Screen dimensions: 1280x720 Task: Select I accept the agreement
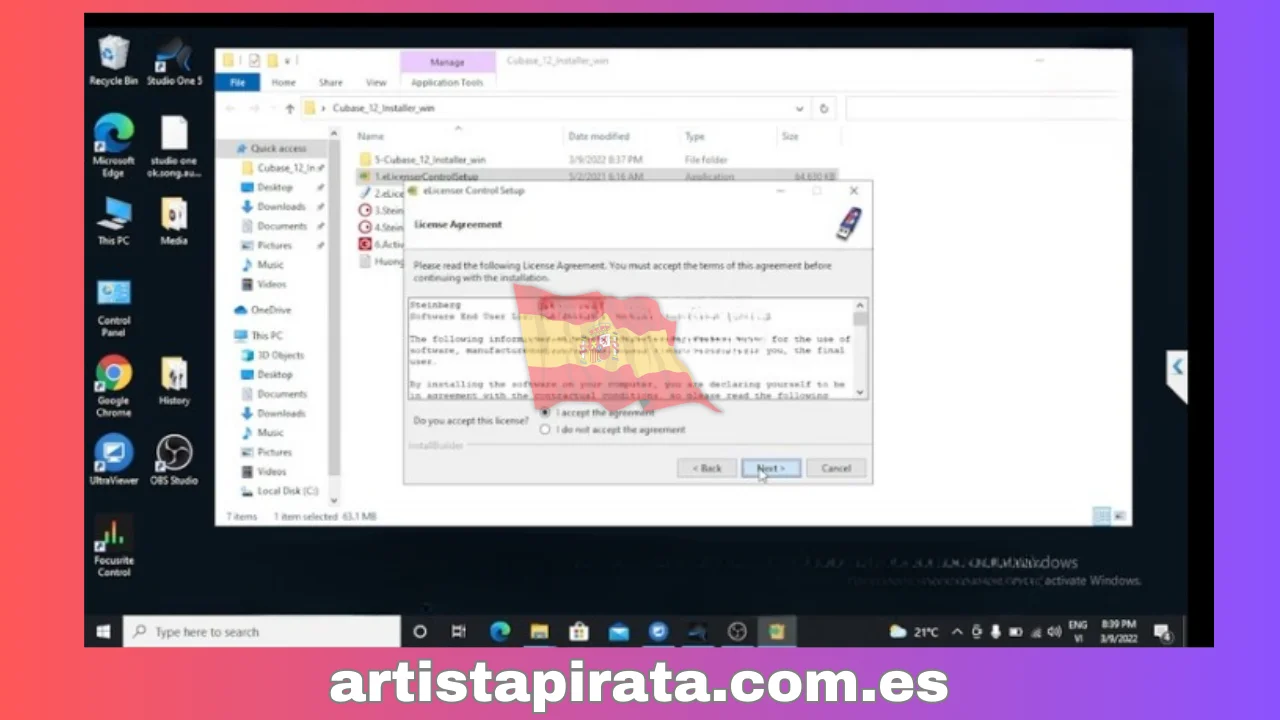(x=545, y=412)
